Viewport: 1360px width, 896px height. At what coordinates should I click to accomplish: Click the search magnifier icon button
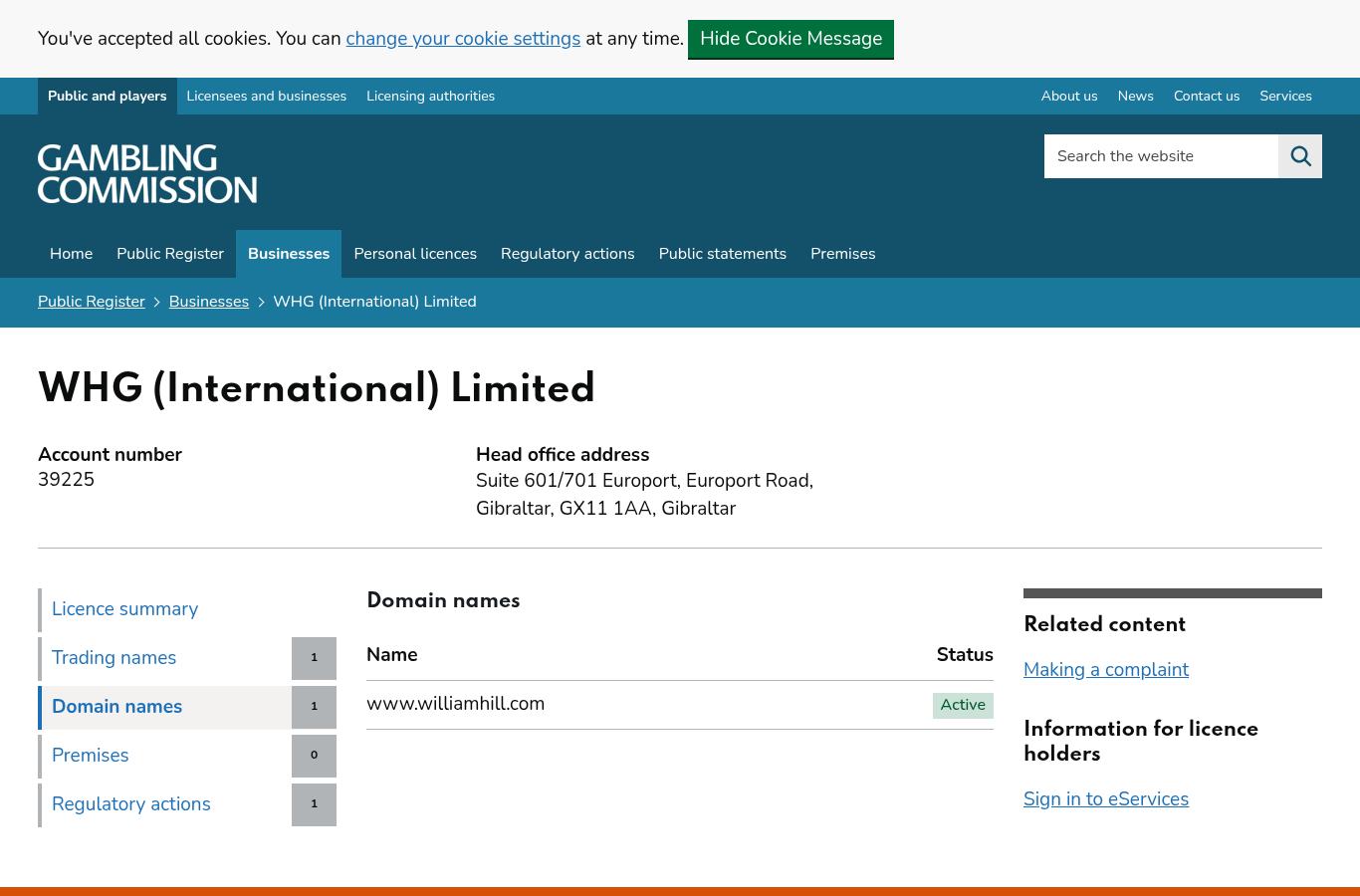coord(1300,156)
